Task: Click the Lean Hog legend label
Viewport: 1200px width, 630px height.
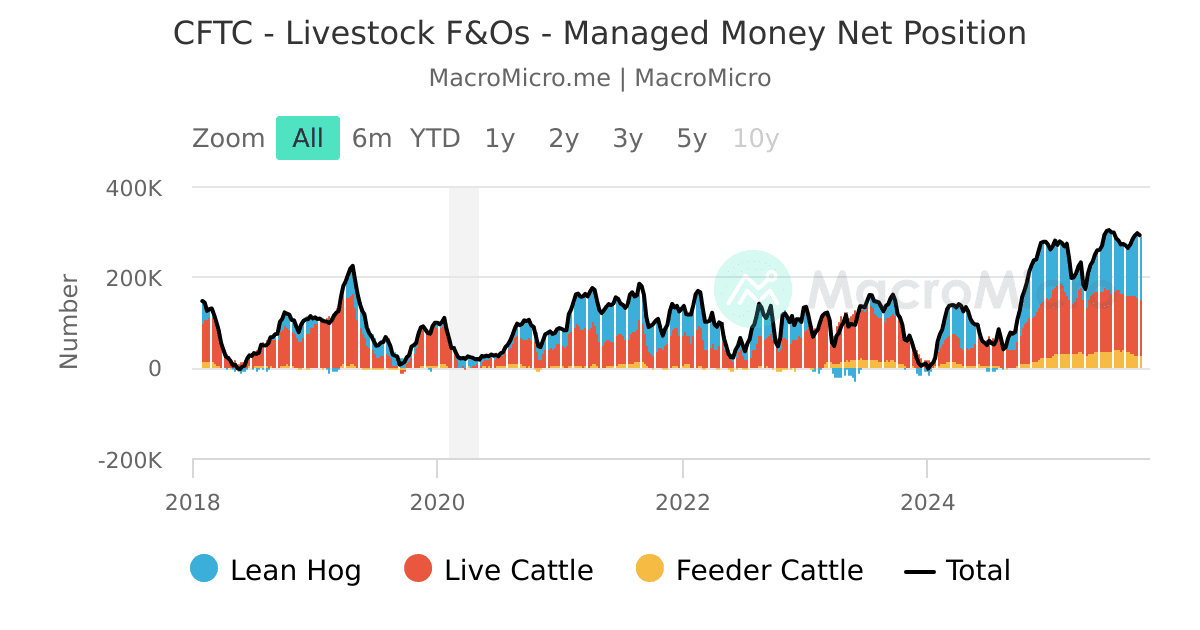Action: click(296, 571)
